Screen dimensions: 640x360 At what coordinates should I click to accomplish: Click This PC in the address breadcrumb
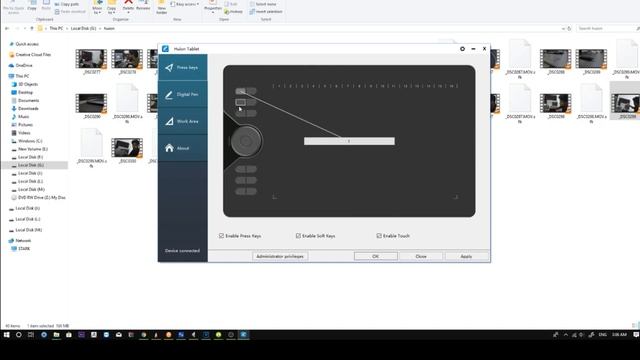point(56,29)
